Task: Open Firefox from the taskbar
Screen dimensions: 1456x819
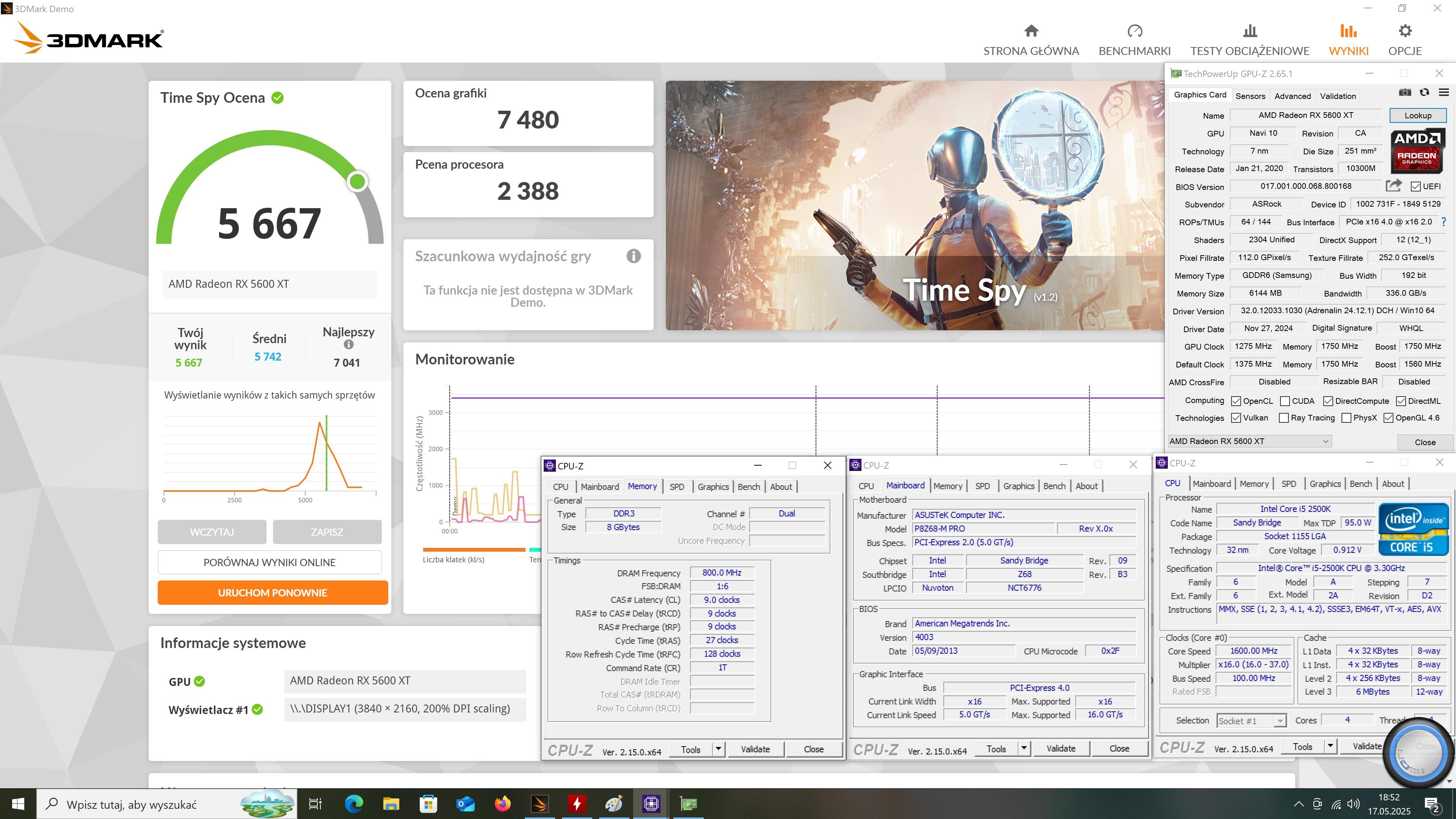Action: (502, 804)
